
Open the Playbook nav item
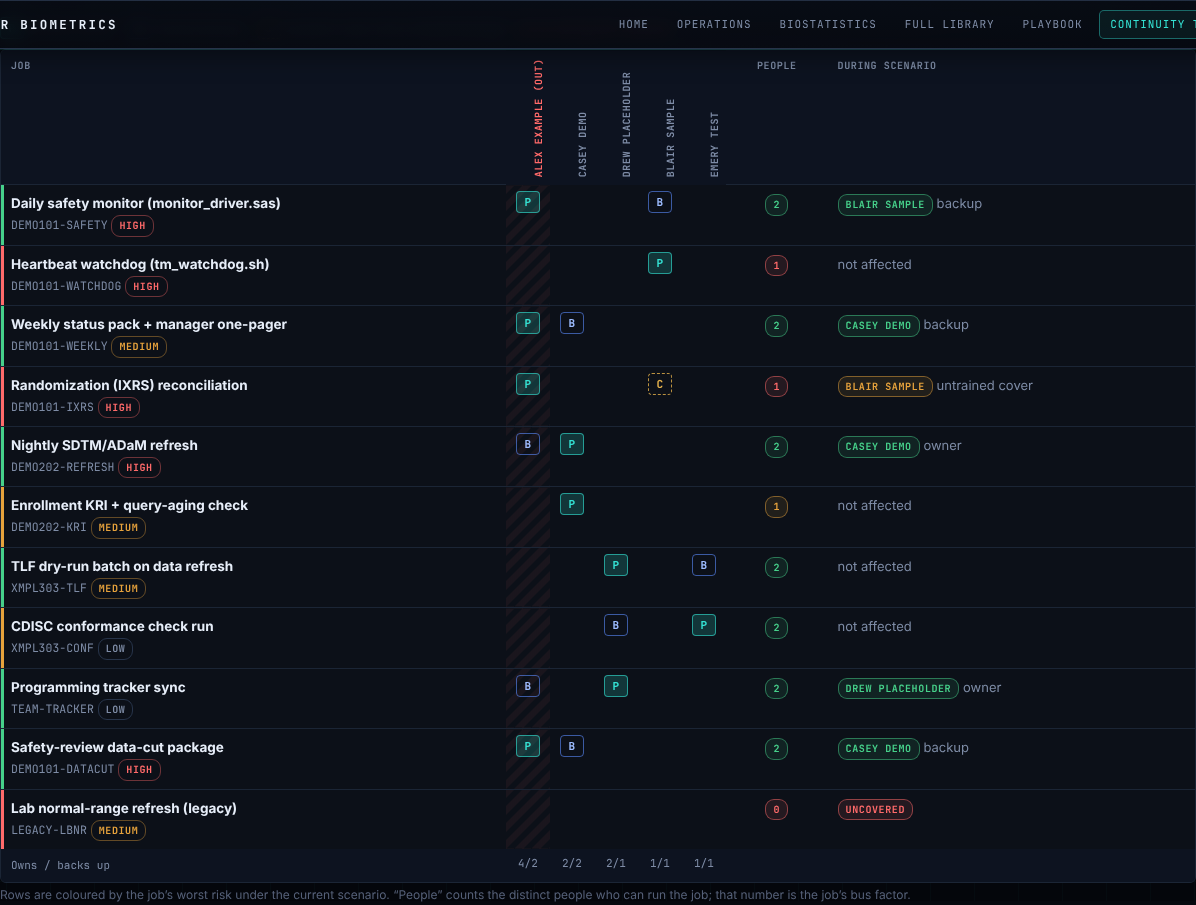click(1052, 24)
